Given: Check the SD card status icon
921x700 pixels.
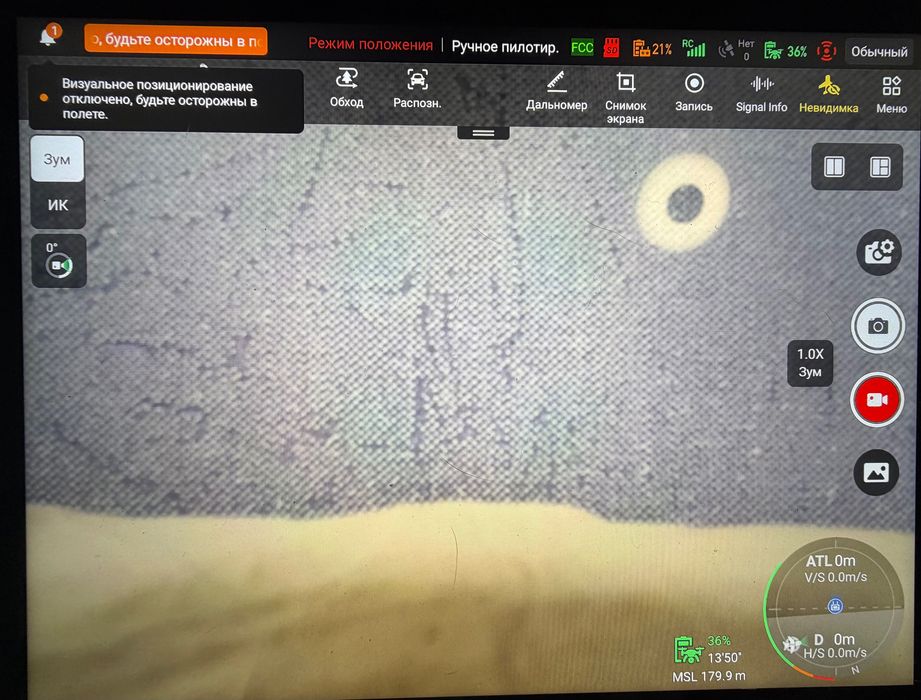Looking at the screenshot, I should tap(611, 48).
